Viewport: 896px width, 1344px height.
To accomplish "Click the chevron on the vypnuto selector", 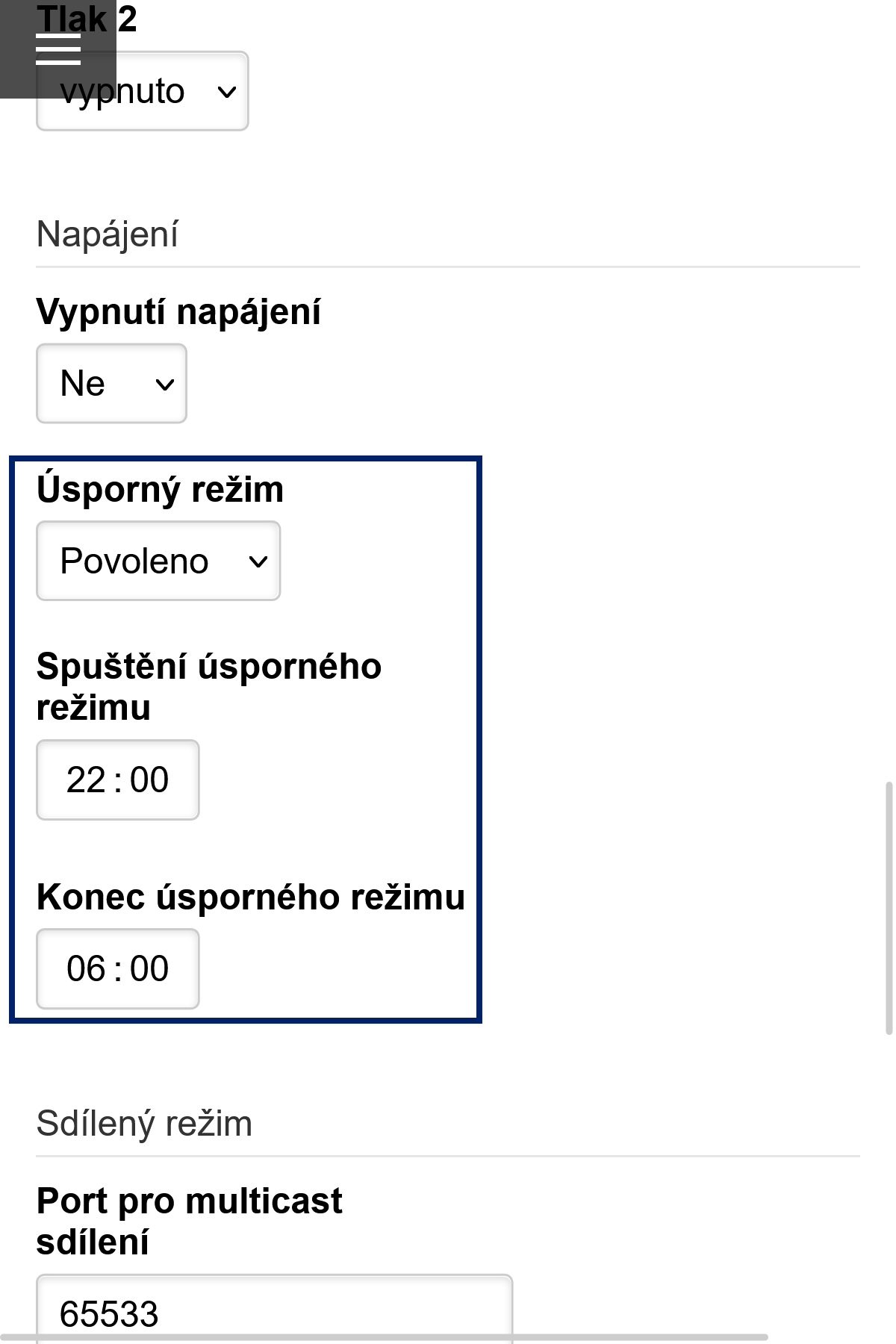I will click(x=226, y=91).
